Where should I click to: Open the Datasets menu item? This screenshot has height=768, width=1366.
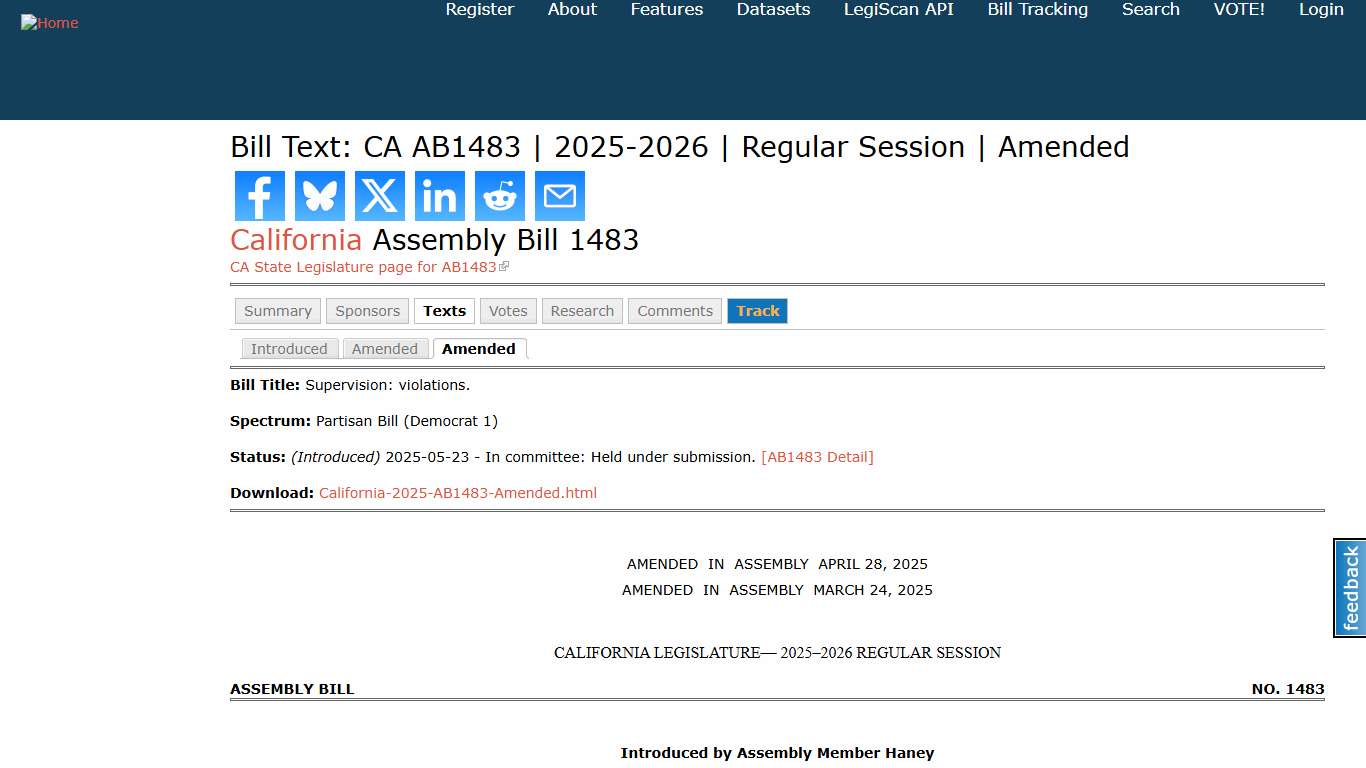tap(772, 10)
